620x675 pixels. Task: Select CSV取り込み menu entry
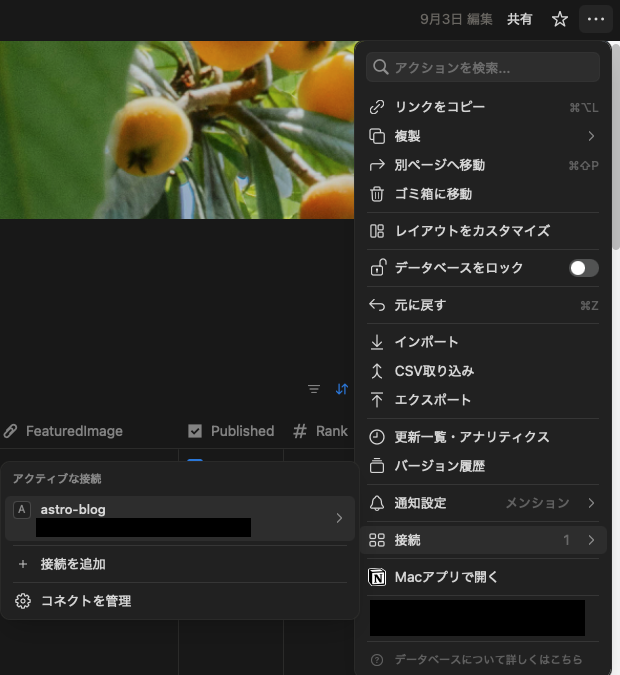tap(434, 371)
